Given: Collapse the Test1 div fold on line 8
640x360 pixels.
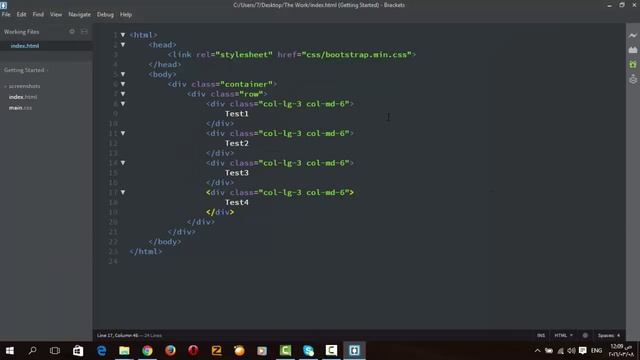Looking at the screenshot, I should click(123, 104).
